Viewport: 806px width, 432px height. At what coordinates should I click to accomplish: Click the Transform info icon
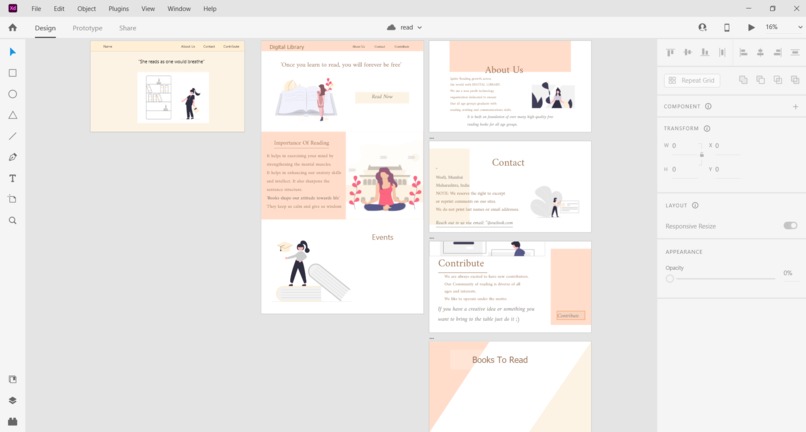pos(707,129)
